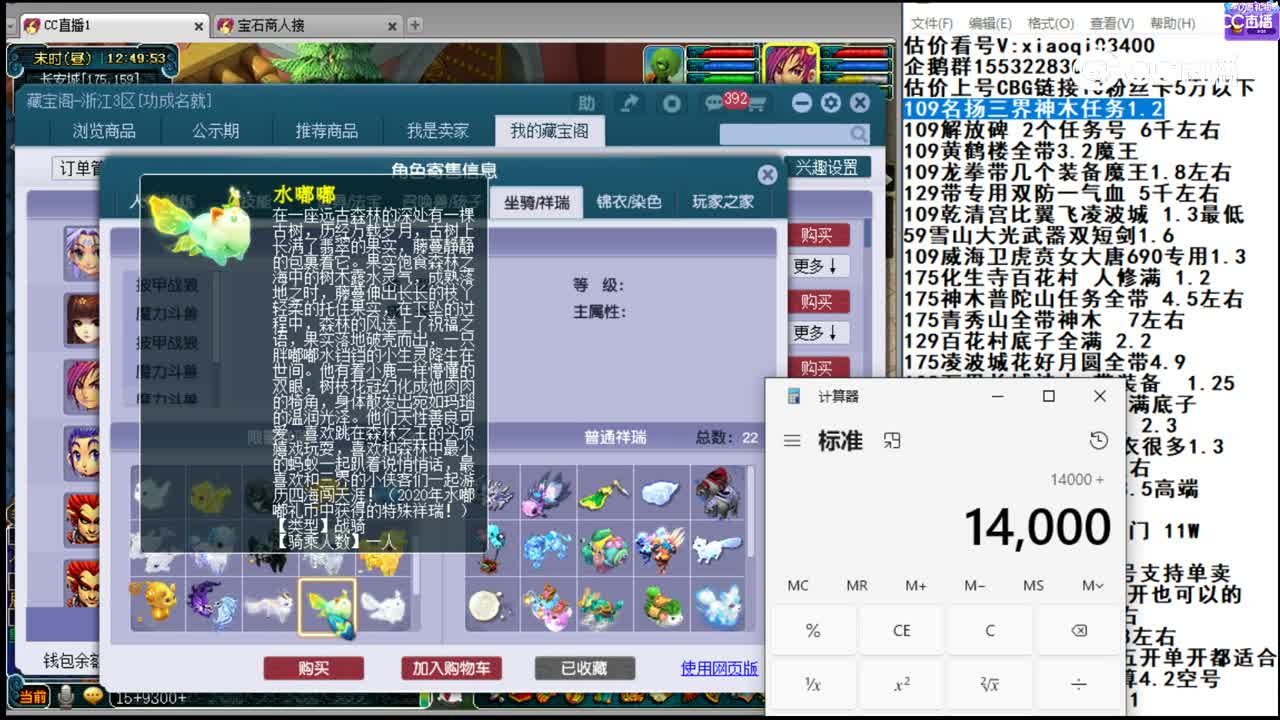1280x720 pixels.
Task: Click the calculator divide key
Action: [1078, 684]
